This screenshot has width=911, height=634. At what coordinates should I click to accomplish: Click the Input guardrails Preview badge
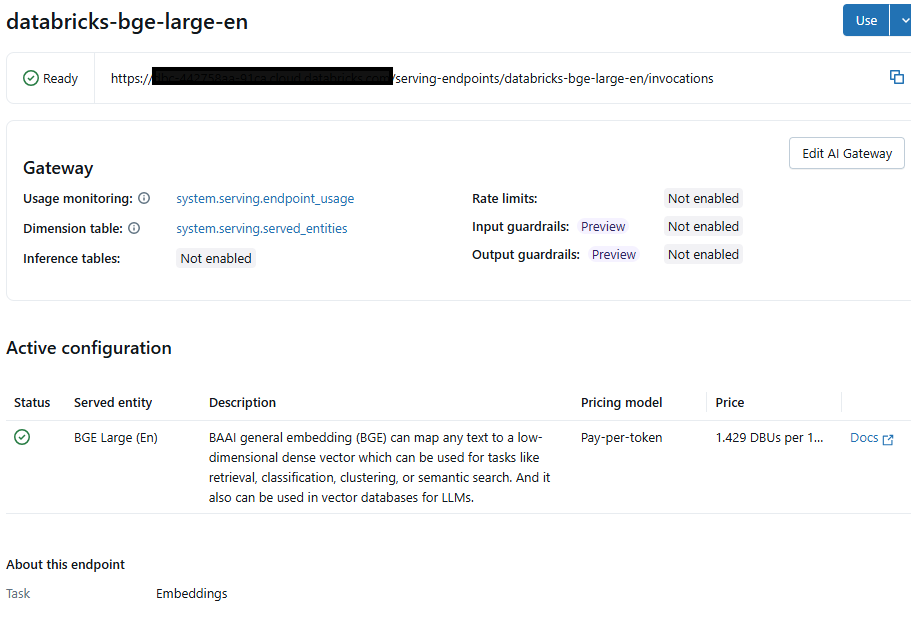pos(603,227)
